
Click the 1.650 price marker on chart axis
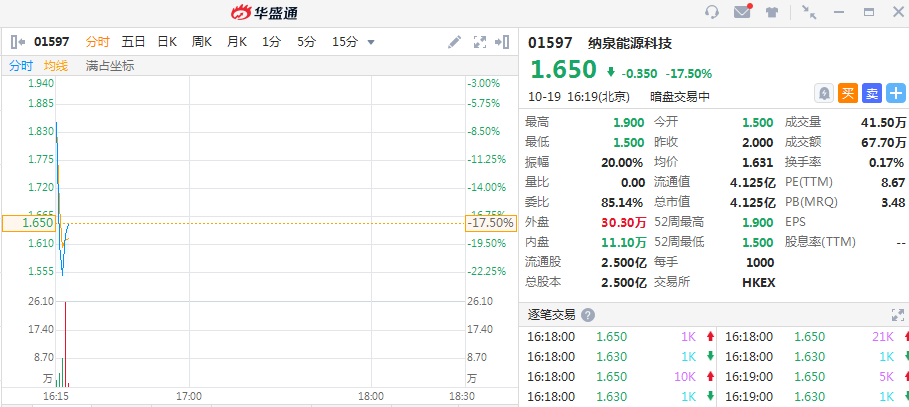pos(29,223)
